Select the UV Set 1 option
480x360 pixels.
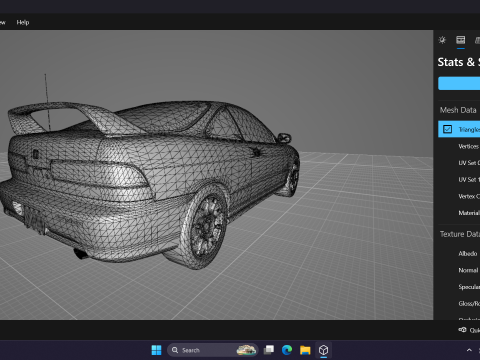[x=469, y=179]
